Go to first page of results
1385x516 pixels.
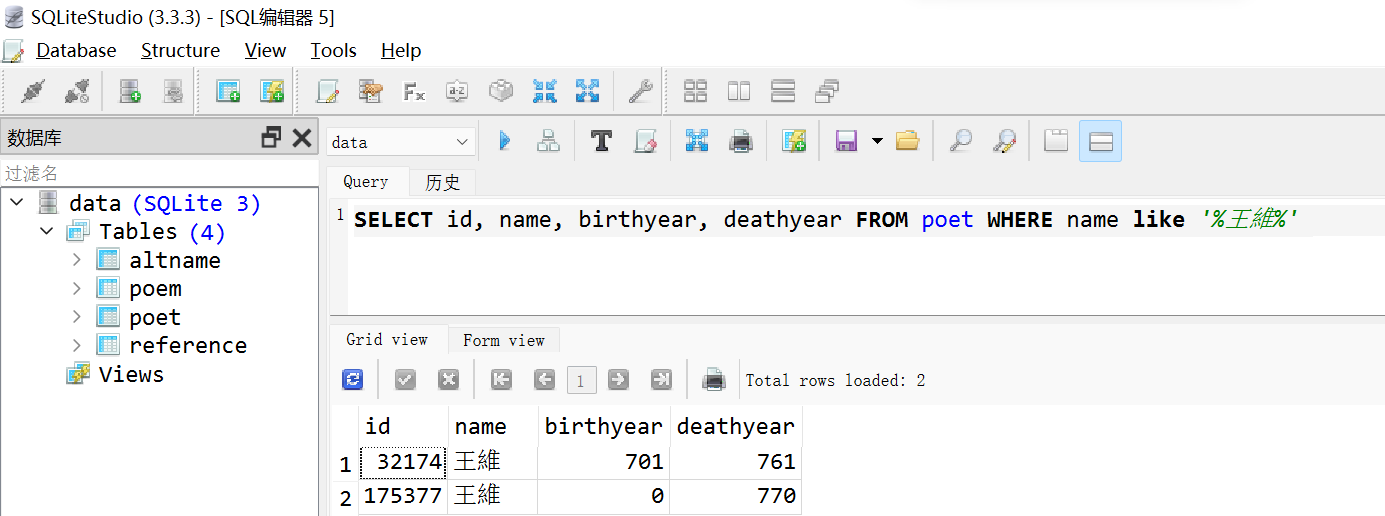[501, 380]
